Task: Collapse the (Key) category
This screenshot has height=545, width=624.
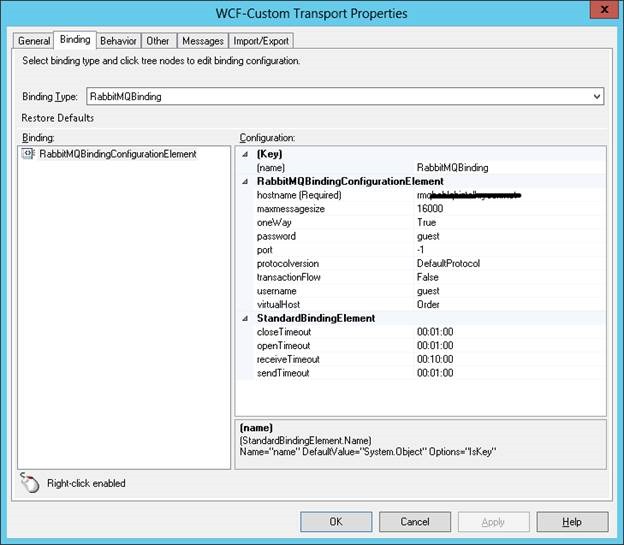Action: coord(245,154)
